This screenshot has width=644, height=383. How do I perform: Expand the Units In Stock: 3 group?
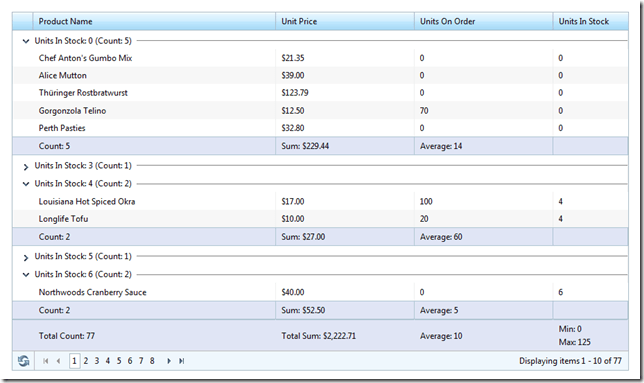click(x=26, y=167)
